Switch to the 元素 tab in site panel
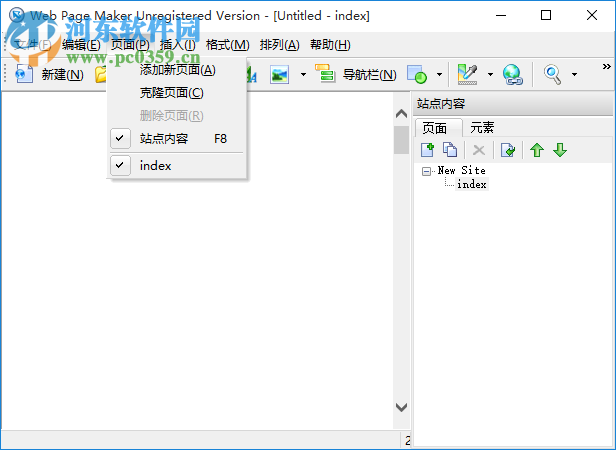The height and width of the screenshot is (450, 616). (x=482, y=128)
